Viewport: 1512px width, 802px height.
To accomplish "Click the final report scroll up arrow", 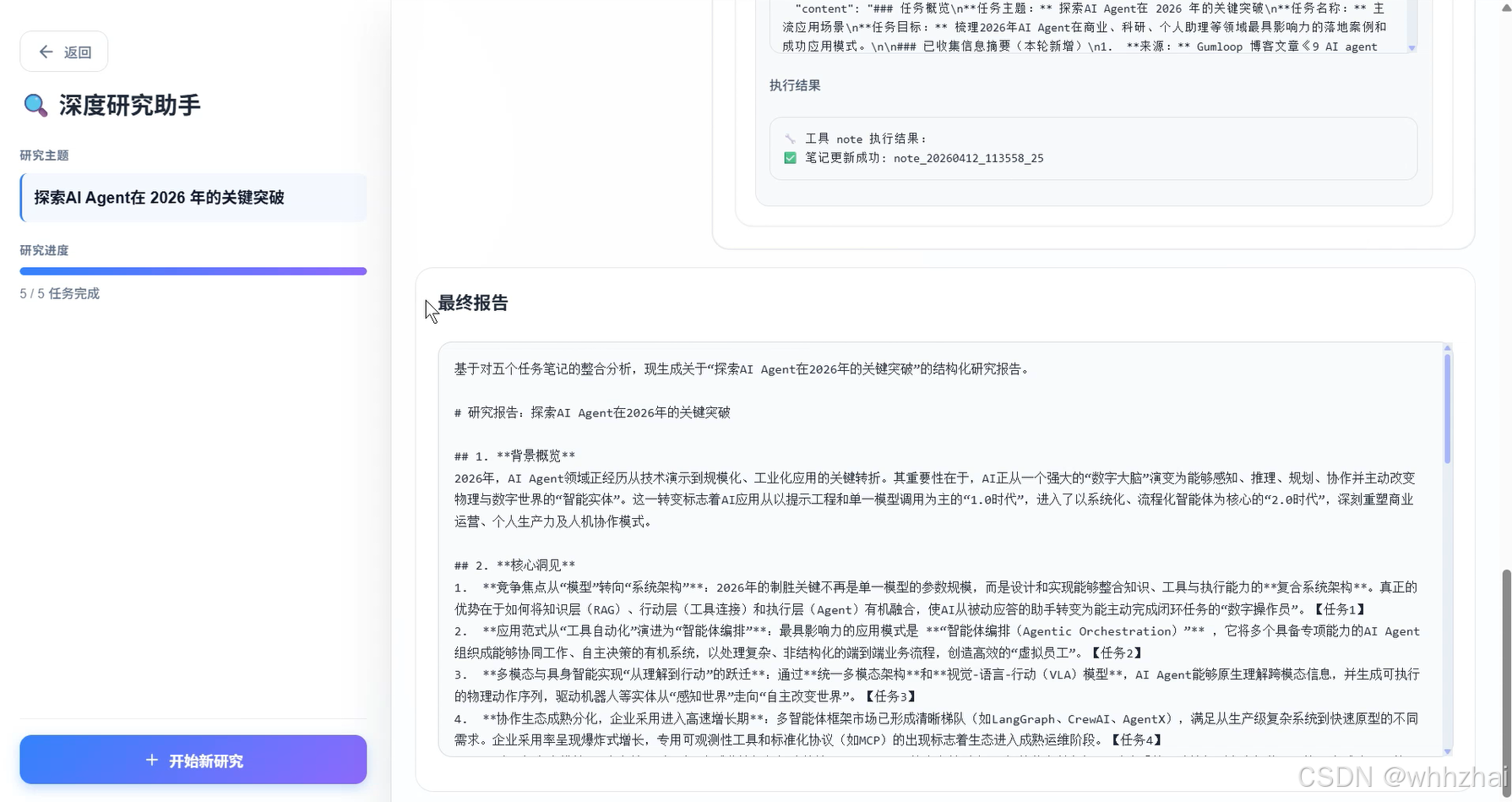I will (x=1447, y=347).
